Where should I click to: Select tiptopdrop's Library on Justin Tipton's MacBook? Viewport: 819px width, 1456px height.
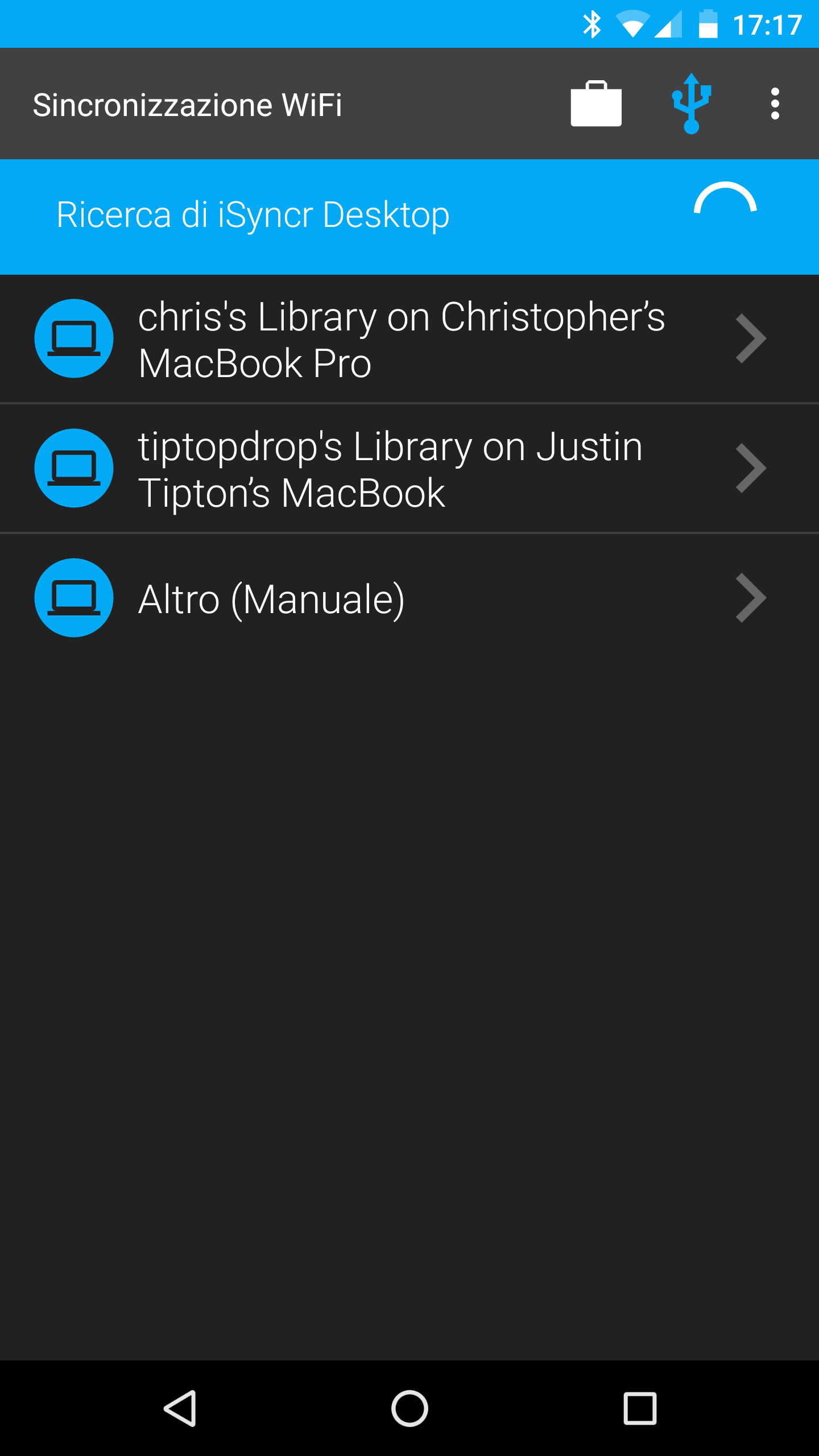point(409,469)
